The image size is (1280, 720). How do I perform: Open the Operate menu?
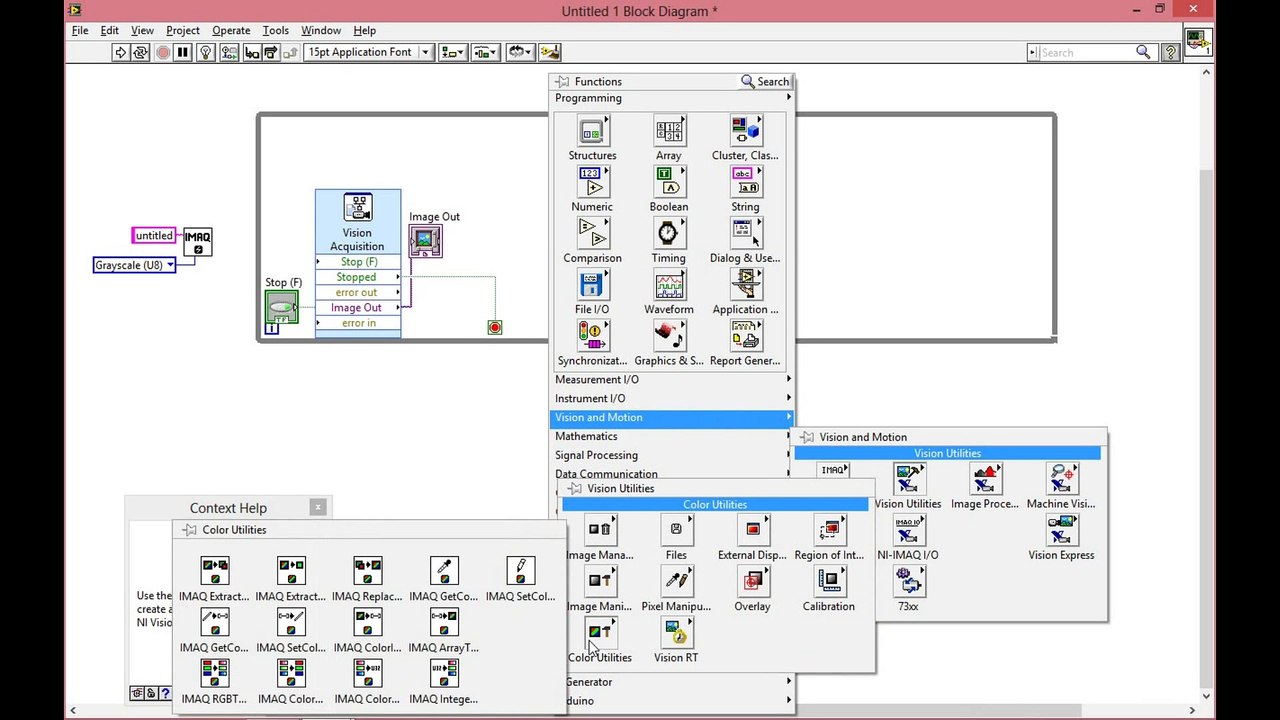(231, 31)
